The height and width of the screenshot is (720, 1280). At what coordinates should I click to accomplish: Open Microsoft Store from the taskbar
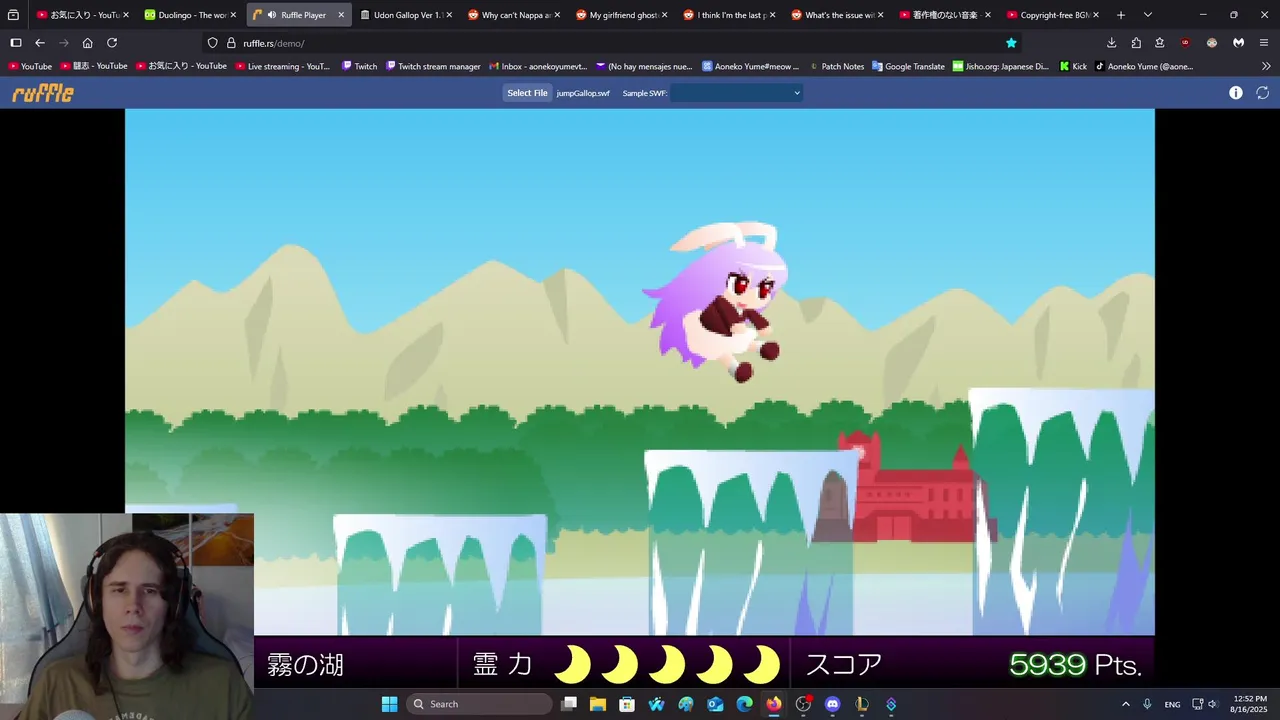tap(627, 704)
